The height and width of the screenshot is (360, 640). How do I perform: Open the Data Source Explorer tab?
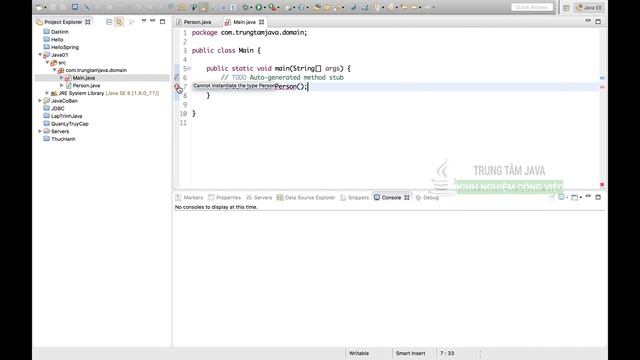tap(306, 198)
